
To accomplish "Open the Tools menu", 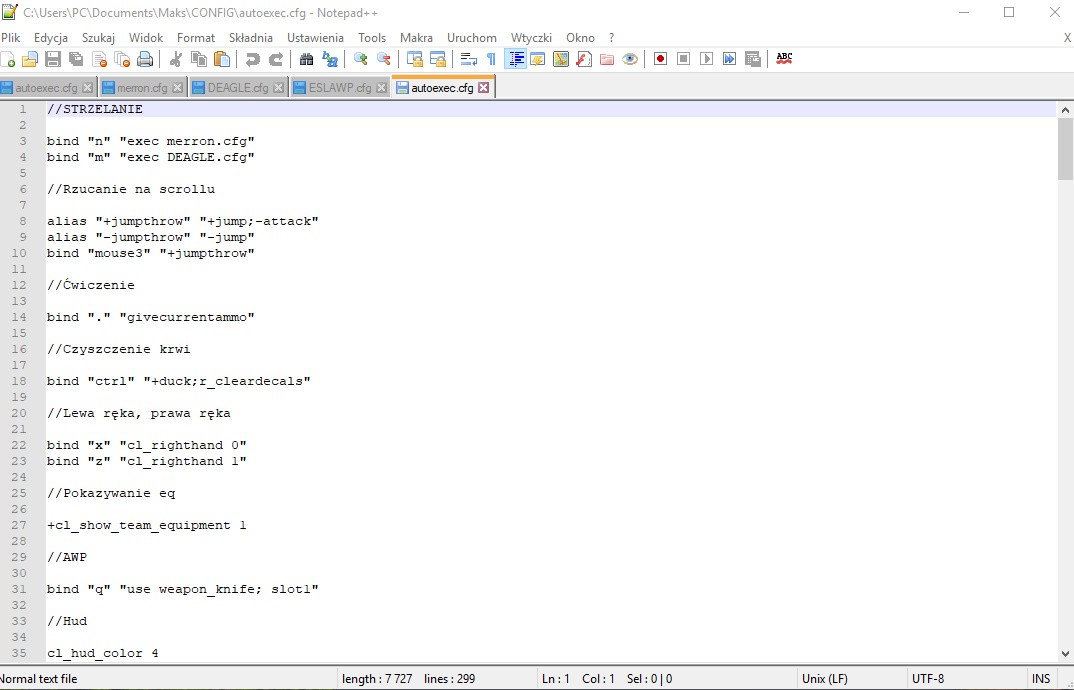I will (372, 38).
